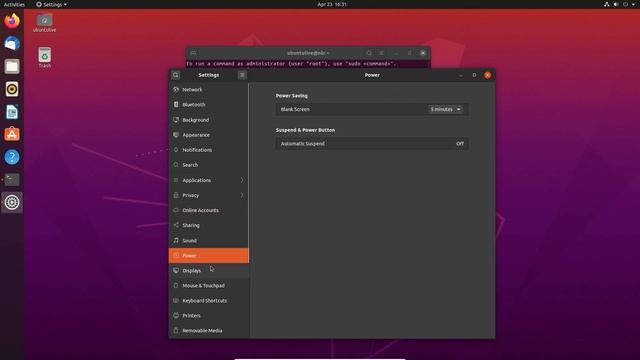Open Files from the dock

click(x=12, y=66)
